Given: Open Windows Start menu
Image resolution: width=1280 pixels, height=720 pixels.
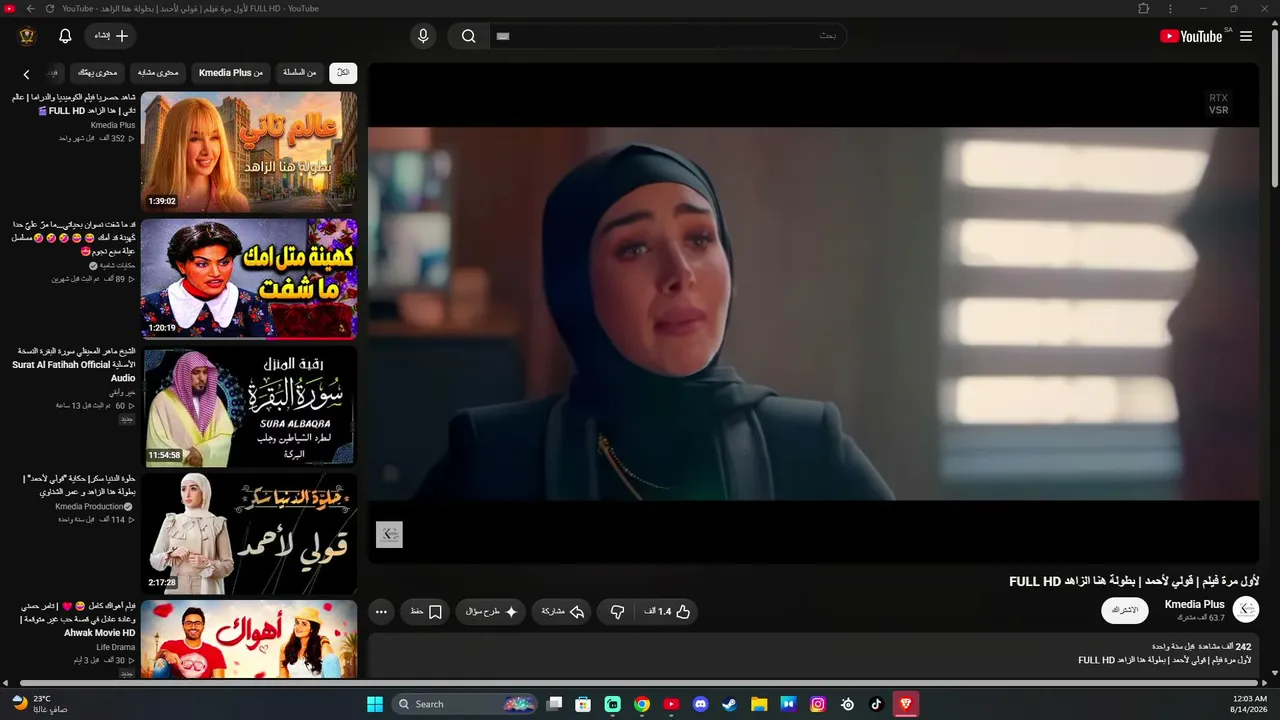Looking at the screenshot, I should (x=375, y=704).
